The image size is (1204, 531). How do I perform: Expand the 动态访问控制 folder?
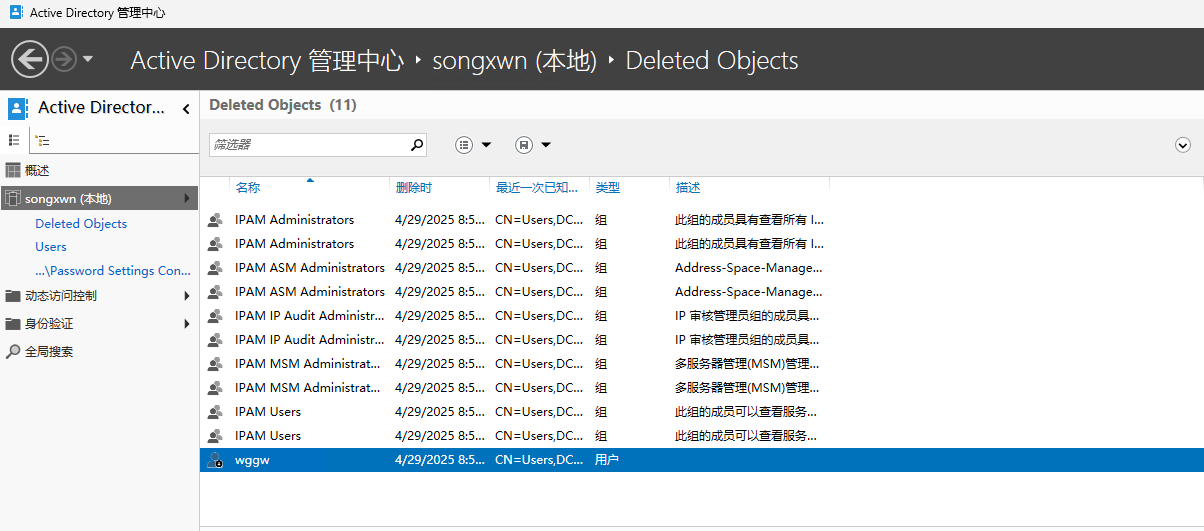[x=187, y=296]
